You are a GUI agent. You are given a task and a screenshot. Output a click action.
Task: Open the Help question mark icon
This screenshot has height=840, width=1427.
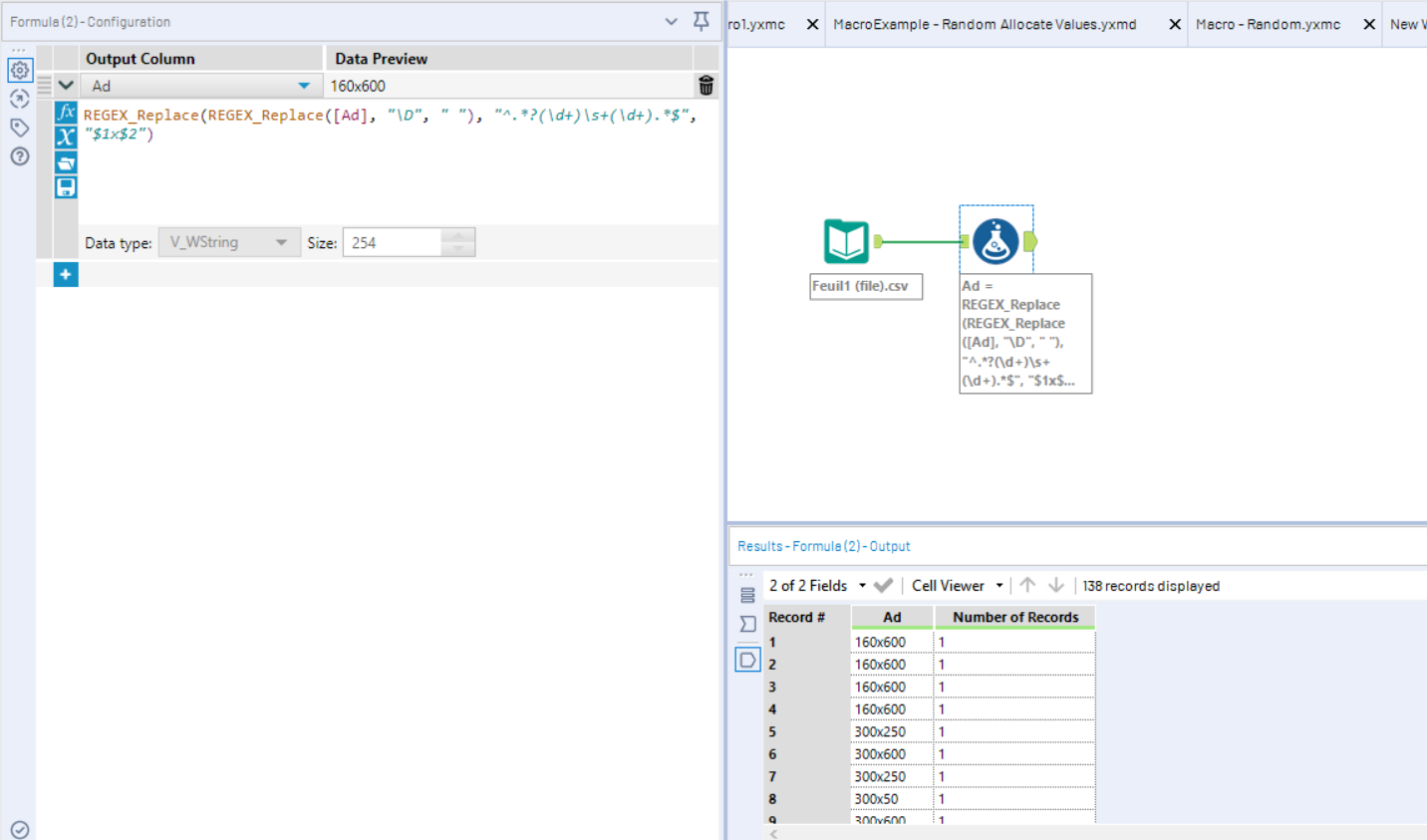pos(20,156)
